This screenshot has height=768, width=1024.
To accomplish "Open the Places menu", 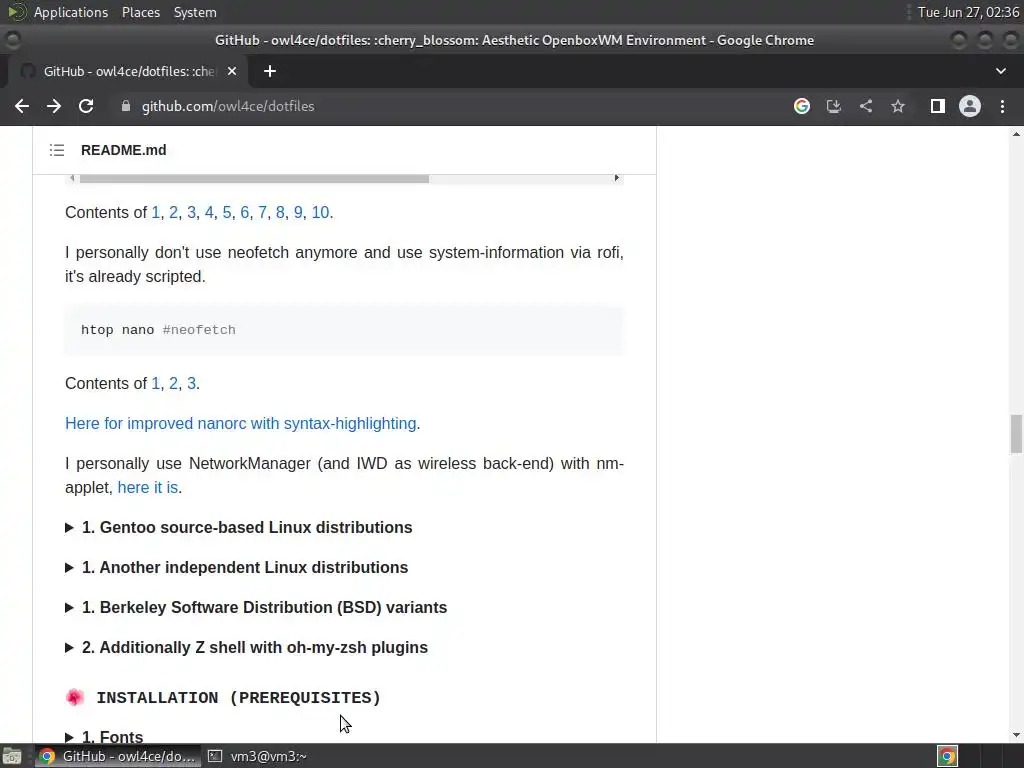I will 141,12.
